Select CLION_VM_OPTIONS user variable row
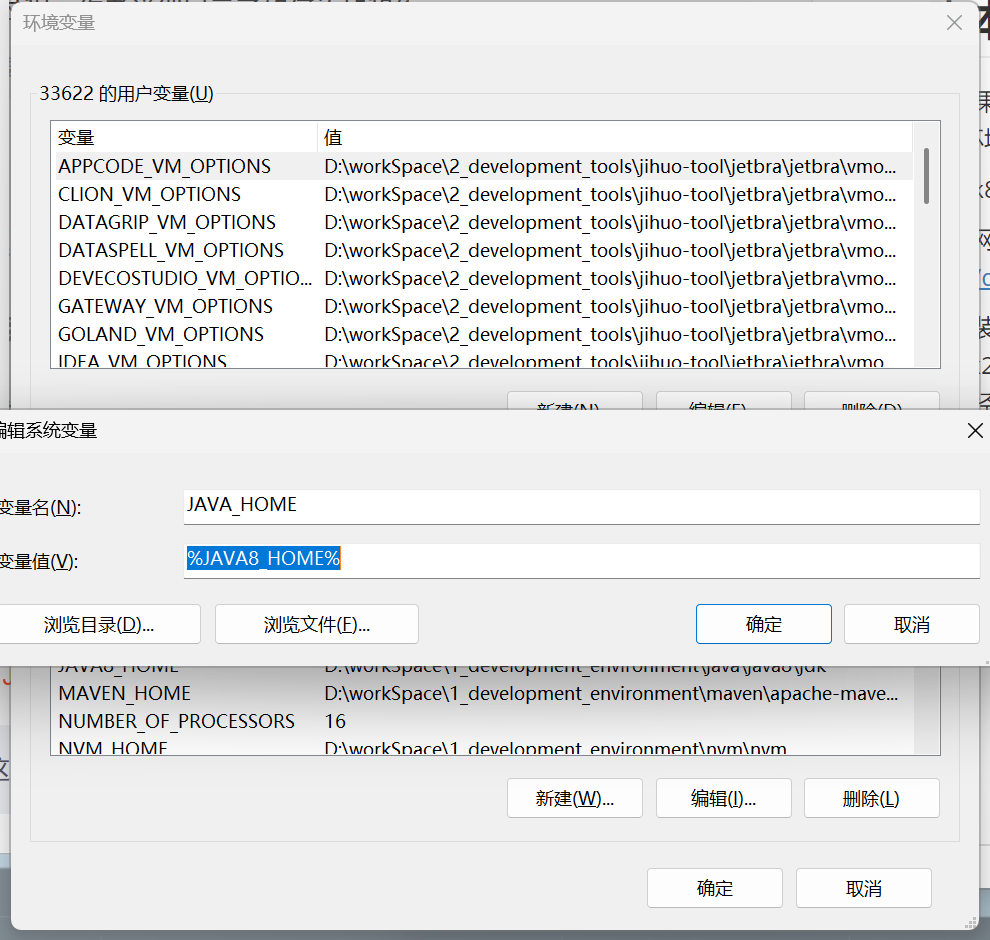990x940 pixels. click(149, 194)
